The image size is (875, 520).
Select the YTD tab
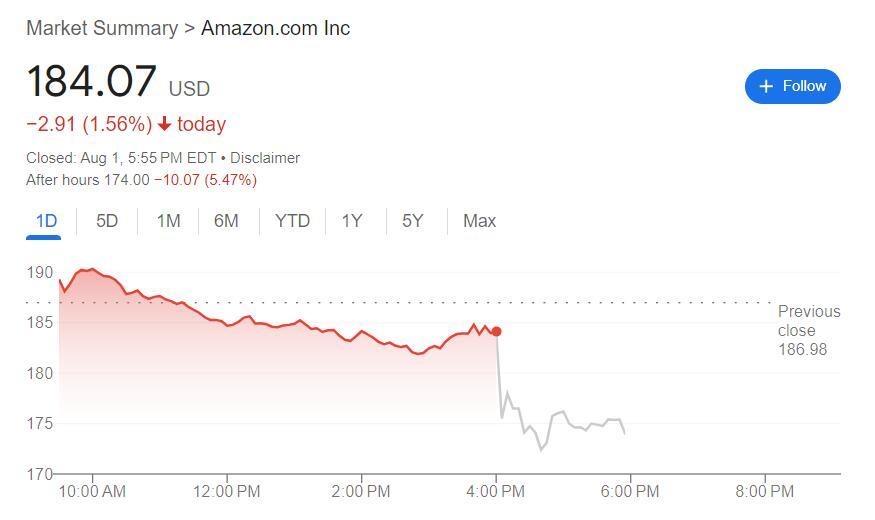pyautogui.click(x=292, y=221)
